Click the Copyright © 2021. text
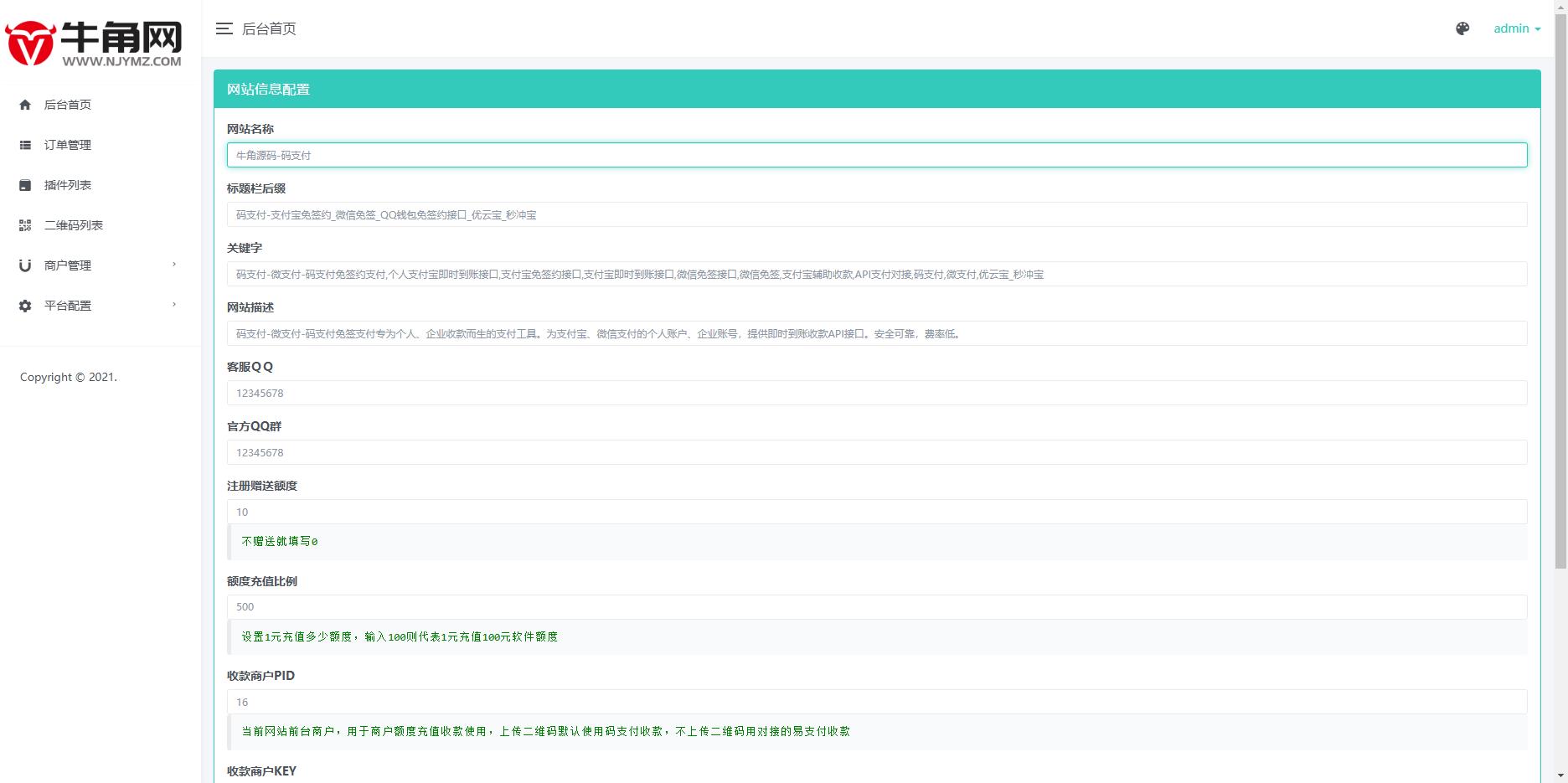 tap(69, 377)
